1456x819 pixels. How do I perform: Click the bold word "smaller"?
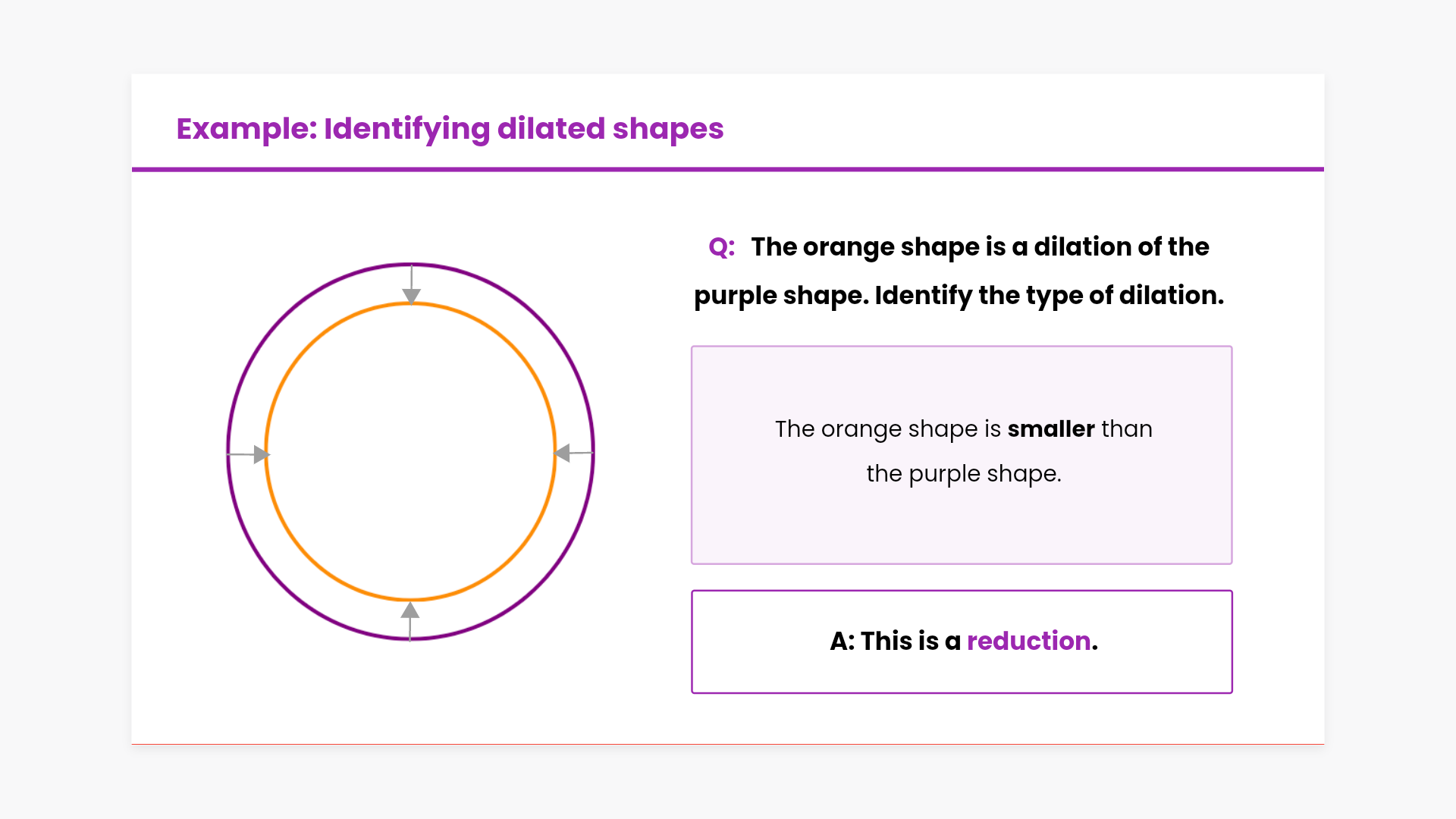pyautogui.click(x=1050, y=429)
